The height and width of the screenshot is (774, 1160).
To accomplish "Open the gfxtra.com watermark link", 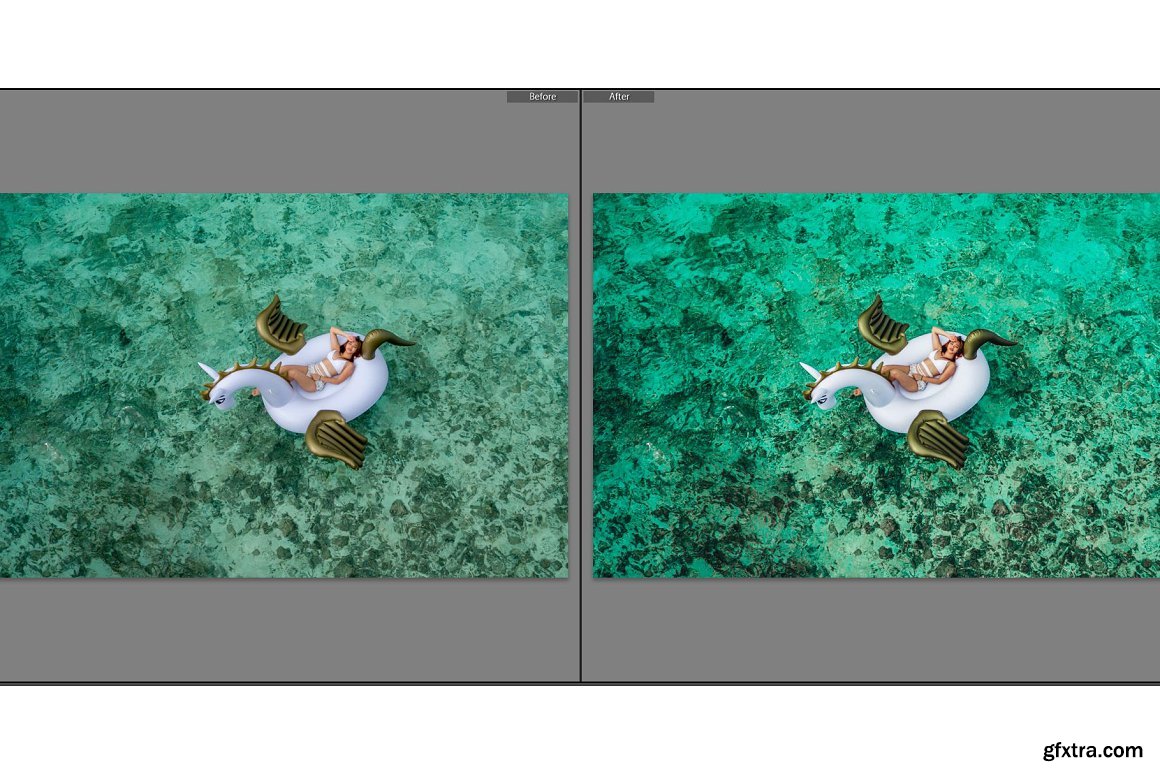I will pos(1090,750).
